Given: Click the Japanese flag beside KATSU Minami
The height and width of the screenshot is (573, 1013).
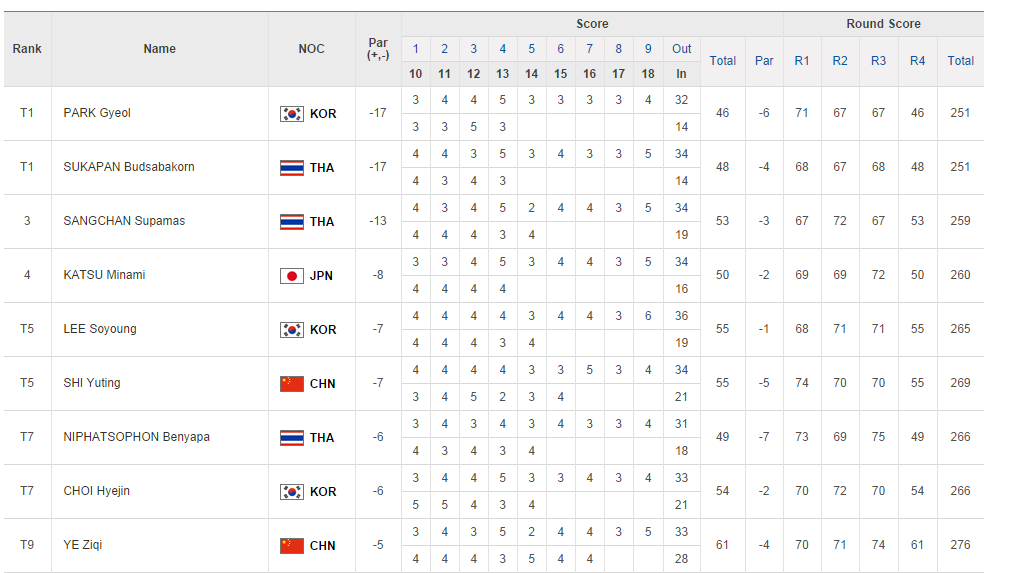Looking at the screenshot, I should (291, 276).
